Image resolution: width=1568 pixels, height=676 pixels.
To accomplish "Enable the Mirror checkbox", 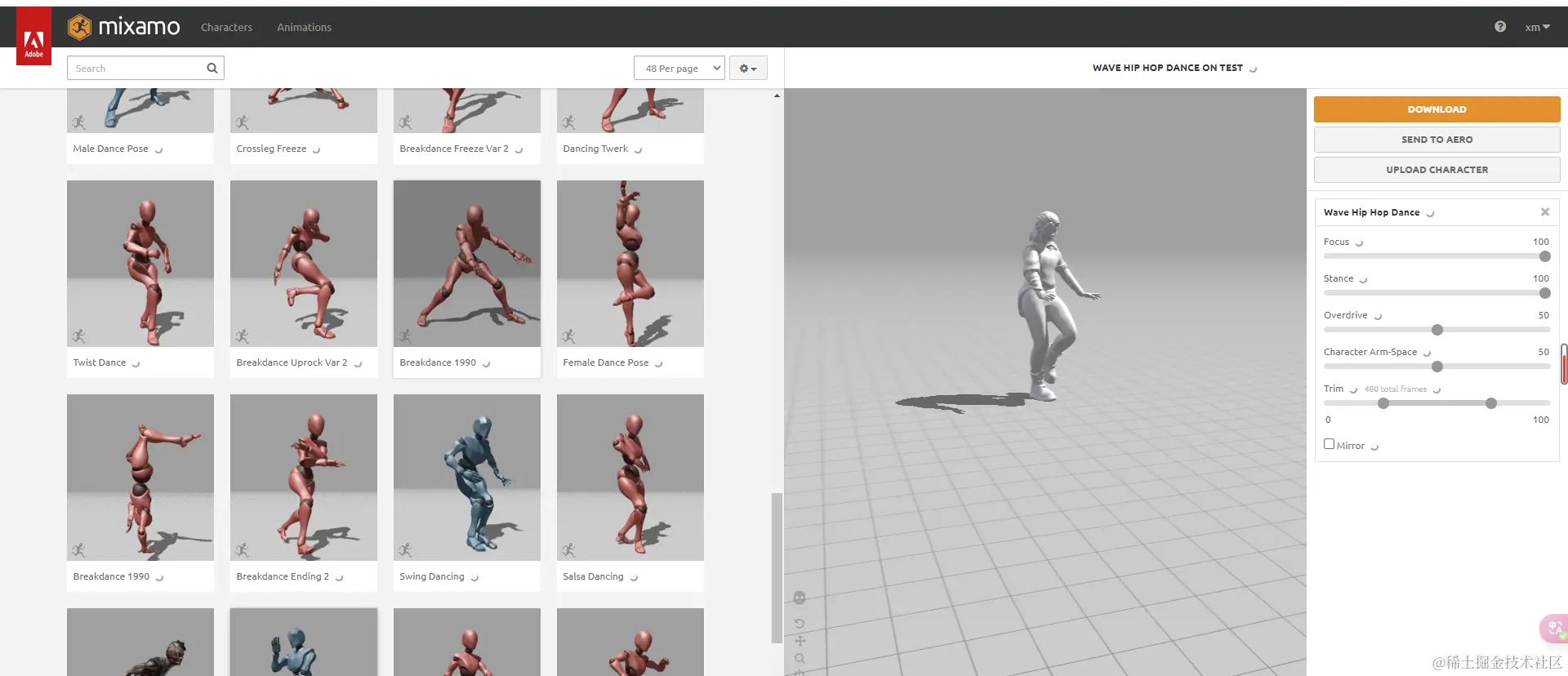I will point(1329,444).
